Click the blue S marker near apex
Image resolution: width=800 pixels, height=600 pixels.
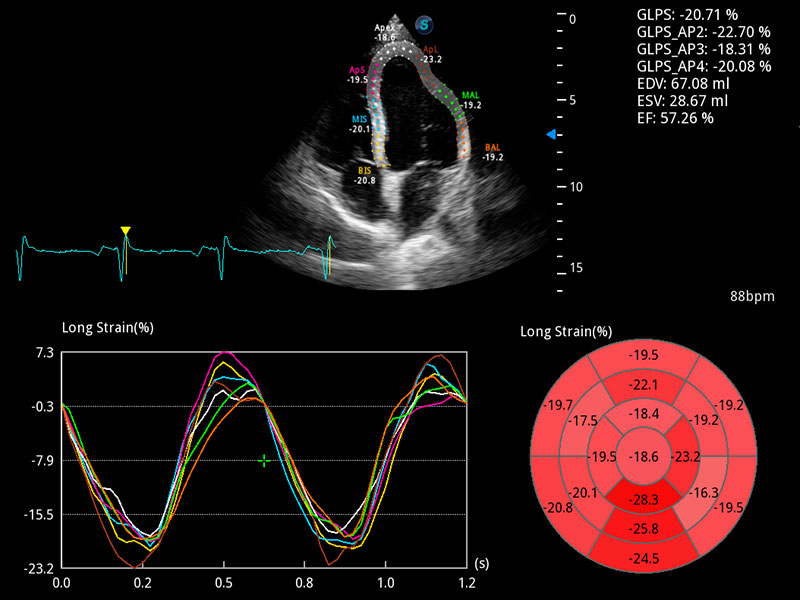click(424, 24)
